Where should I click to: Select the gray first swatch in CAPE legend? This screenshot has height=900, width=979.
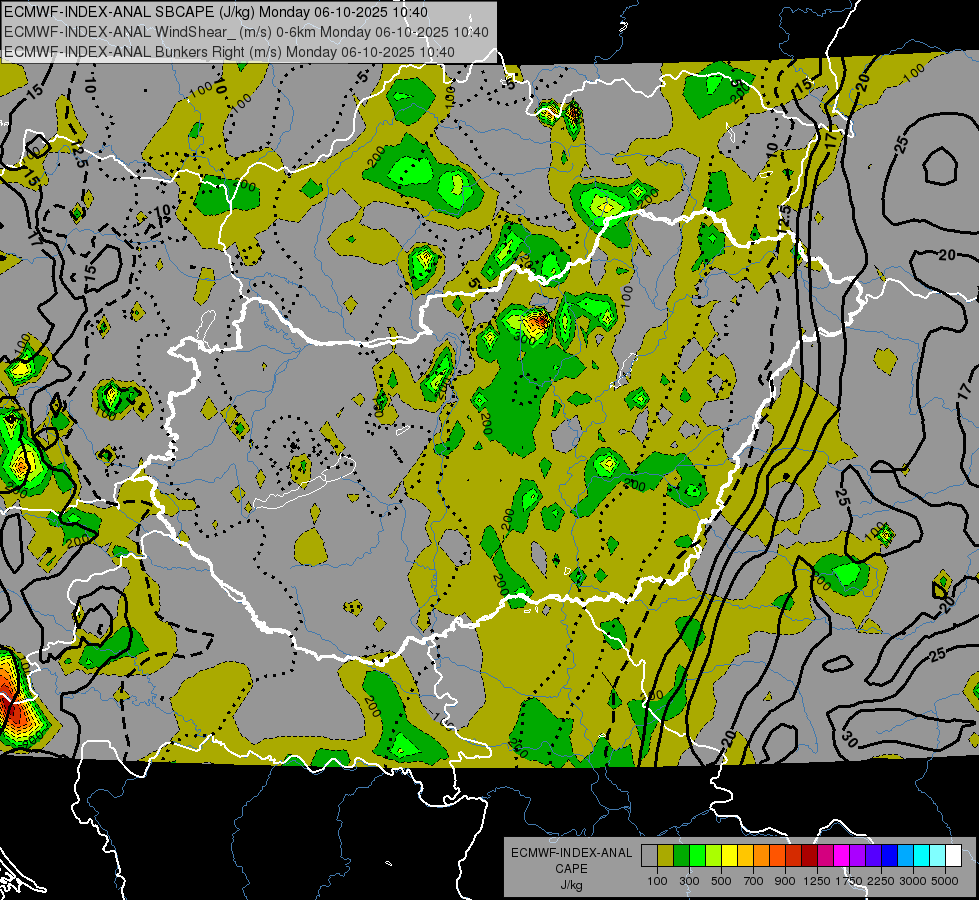point(649,855)
